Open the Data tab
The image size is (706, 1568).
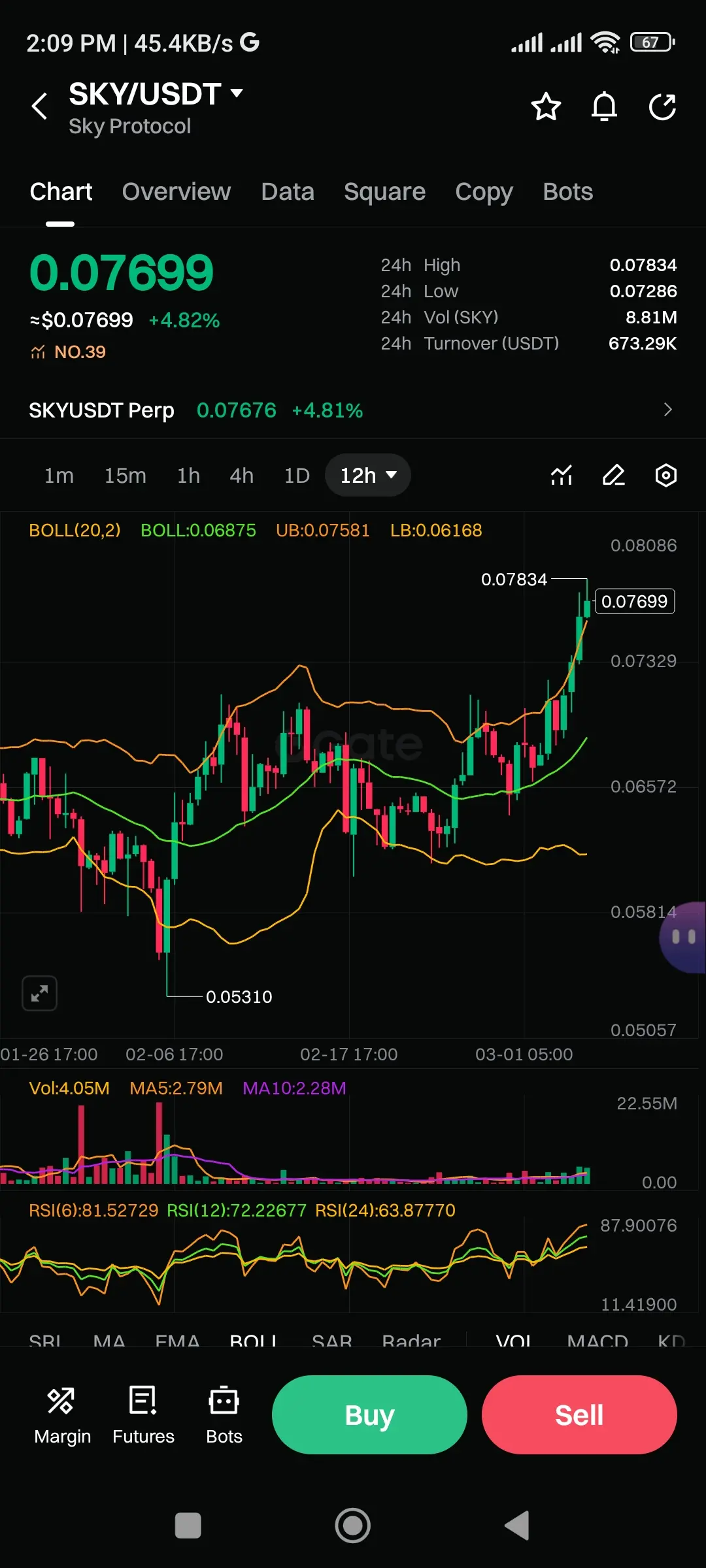click(x=288, y=192)
